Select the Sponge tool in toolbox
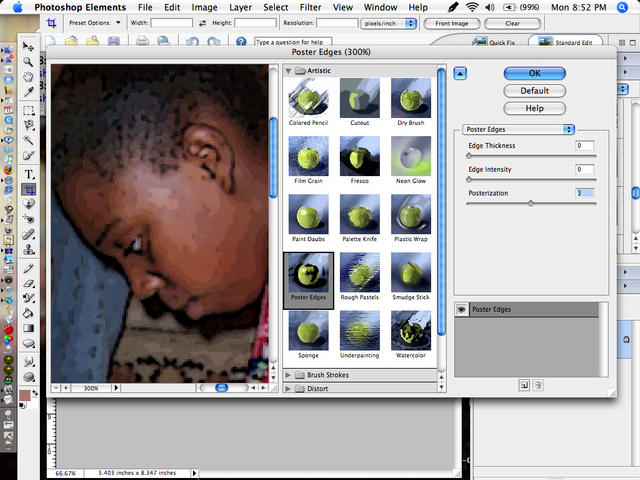This screenshot has height=480, width=640. (x=28, y=377)
